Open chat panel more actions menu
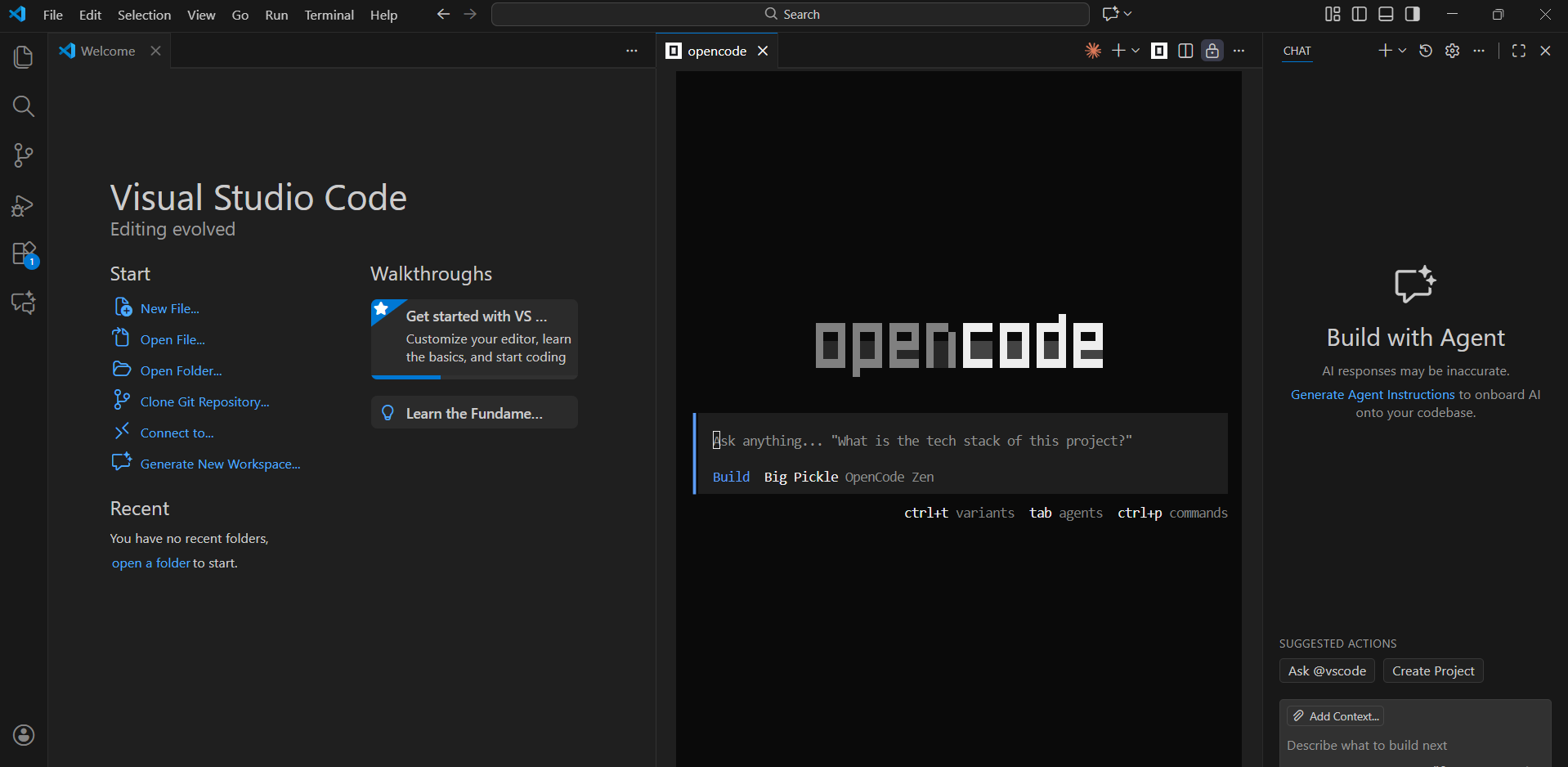Image resolution: width=1568 pixels, height=767 pixels. tap(1479, 51)
